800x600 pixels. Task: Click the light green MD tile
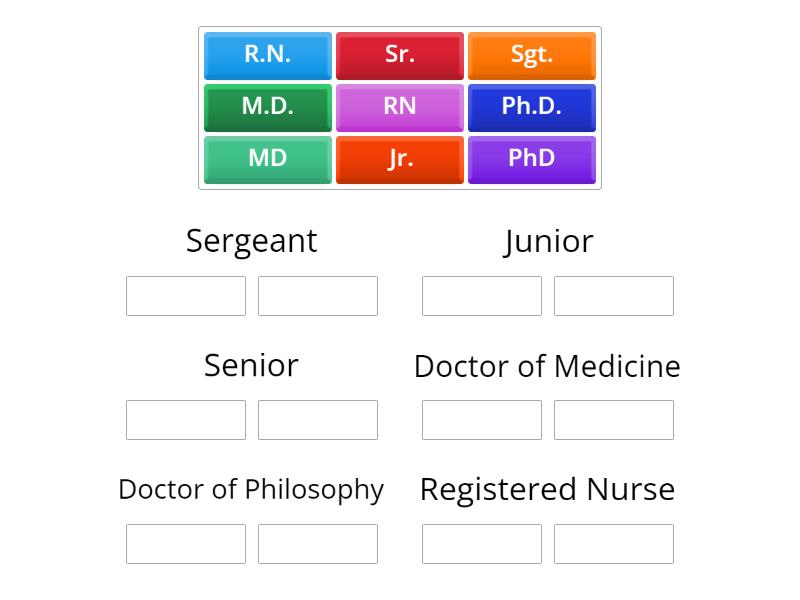(267, 159)
